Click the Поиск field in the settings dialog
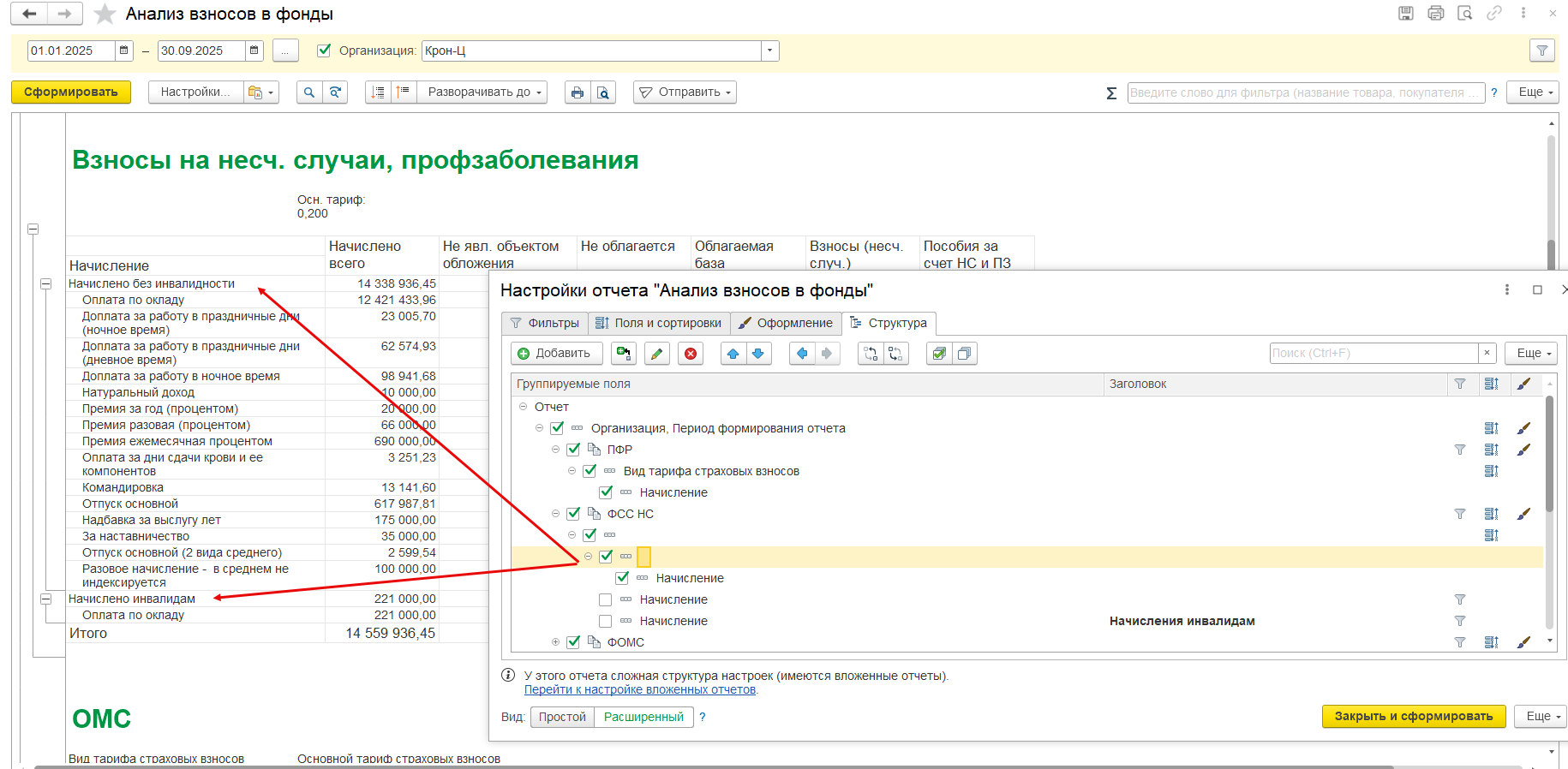The width and height of the screenshot is (1568, 769). 1373,353
